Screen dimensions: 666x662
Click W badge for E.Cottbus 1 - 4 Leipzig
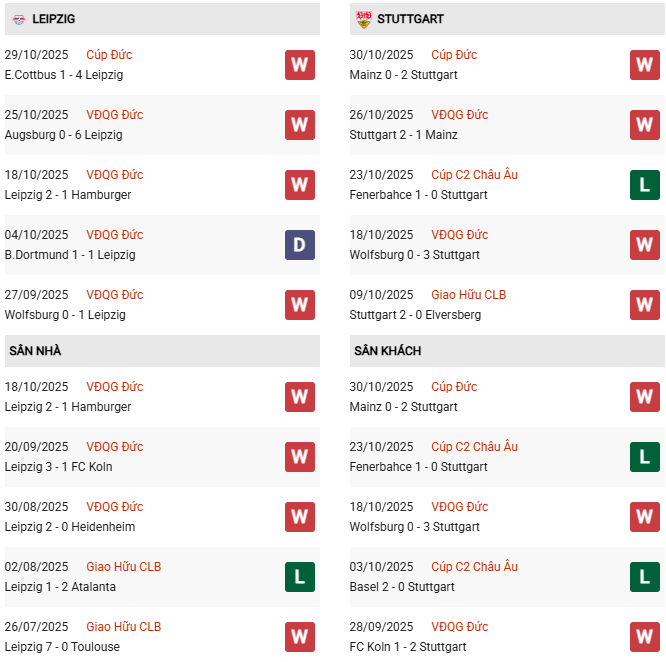pos(299,65)
